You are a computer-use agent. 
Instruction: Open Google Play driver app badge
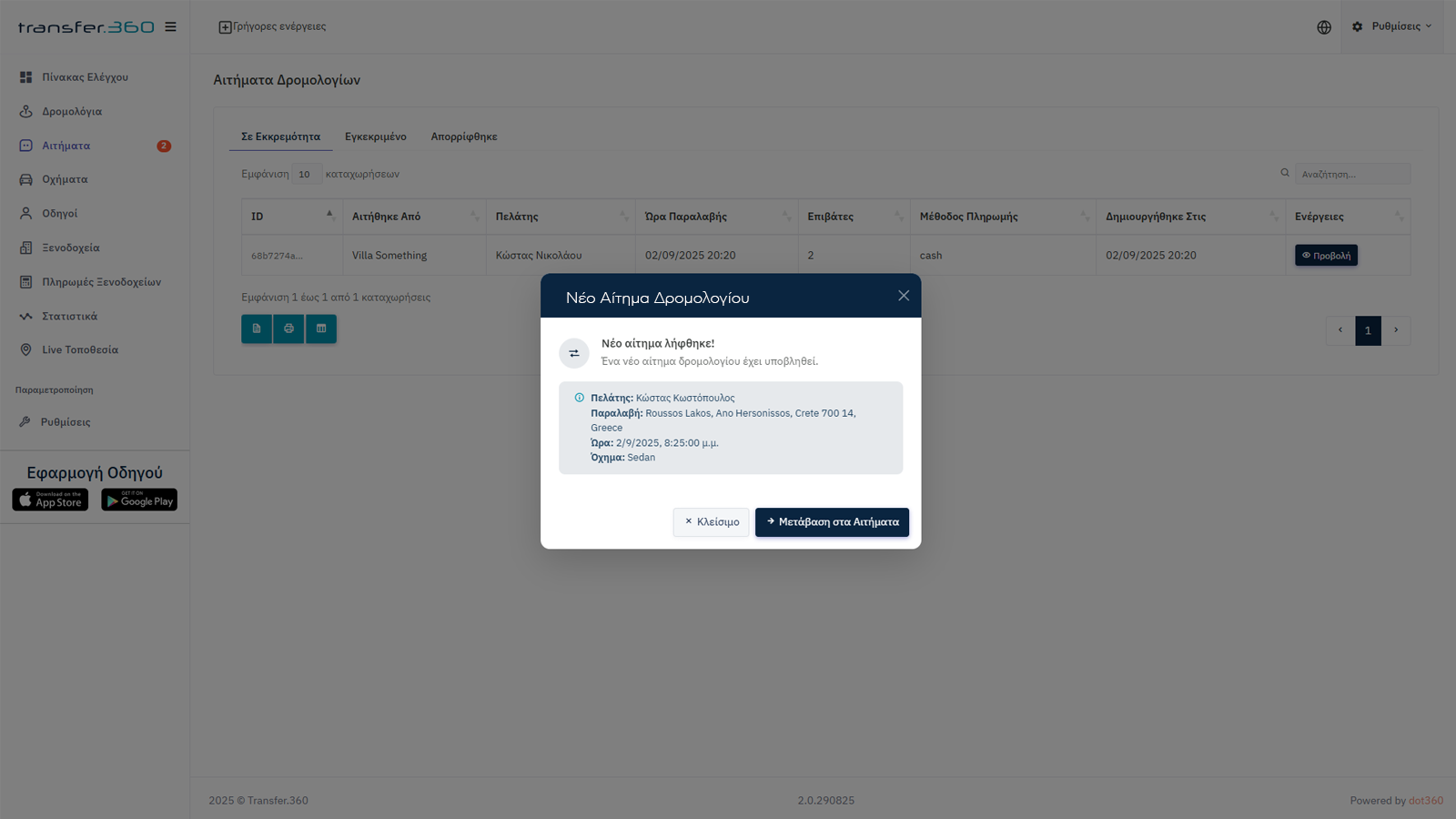(139, 500)
